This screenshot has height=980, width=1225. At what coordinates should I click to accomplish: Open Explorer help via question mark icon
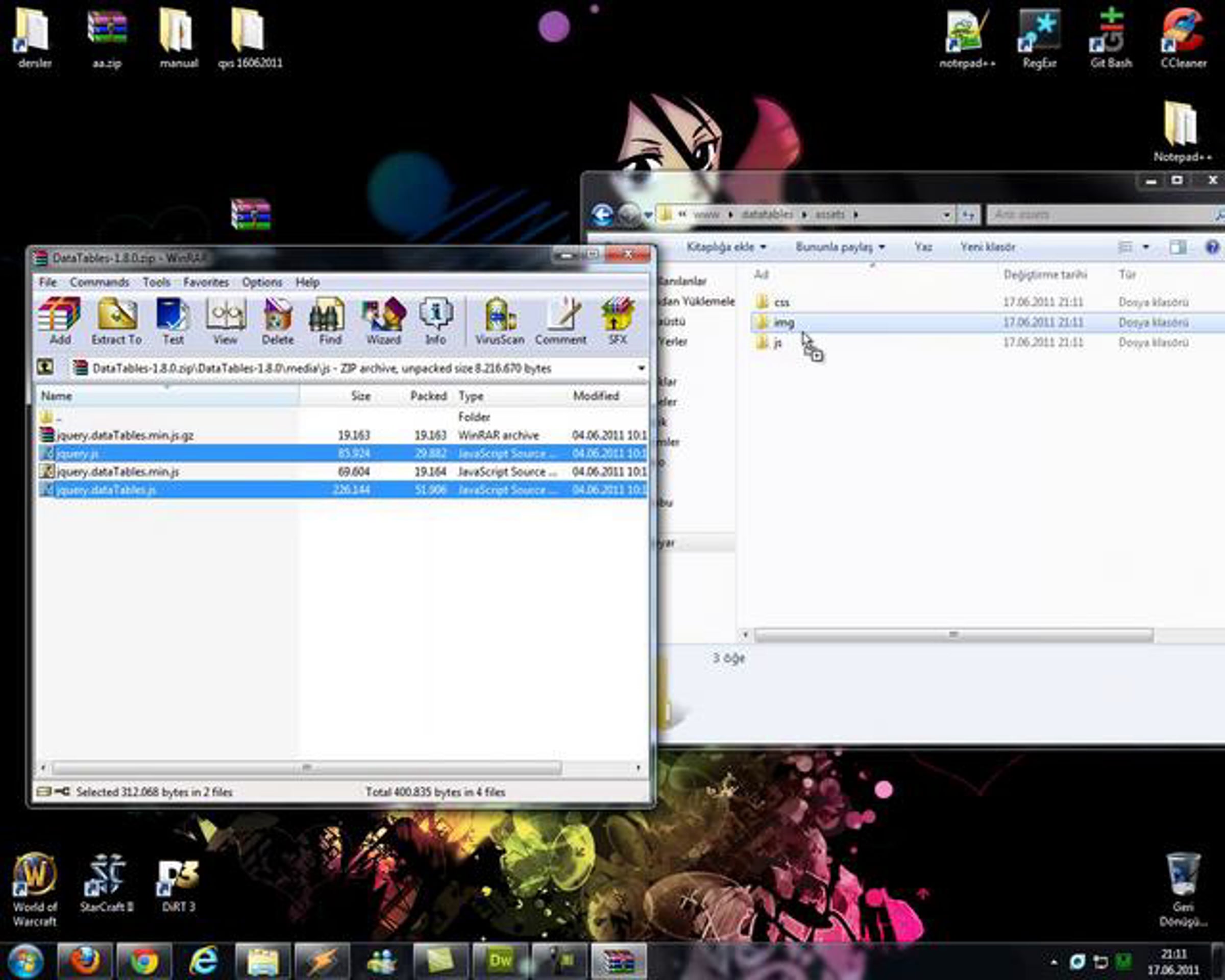point(1212,247)
